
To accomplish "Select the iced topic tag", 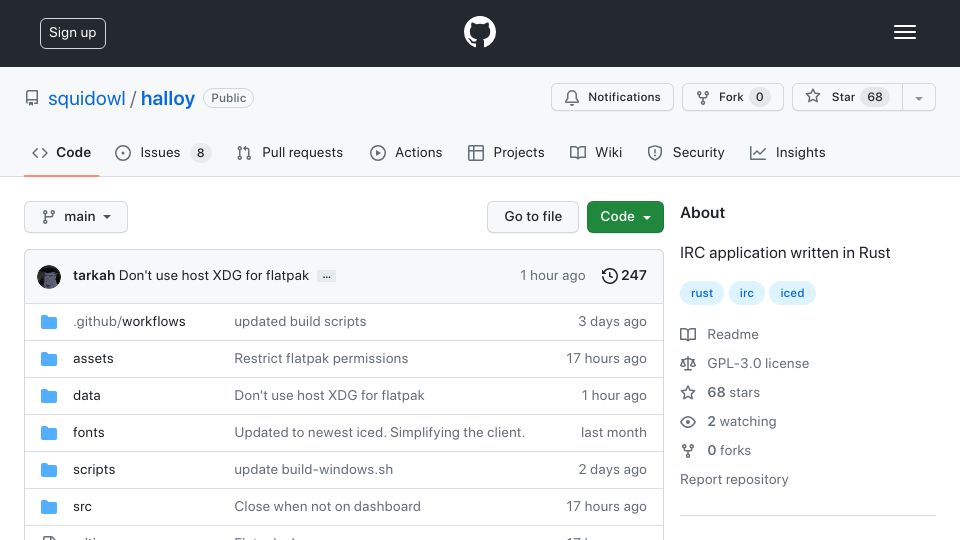I will click(x=792, y=293).
